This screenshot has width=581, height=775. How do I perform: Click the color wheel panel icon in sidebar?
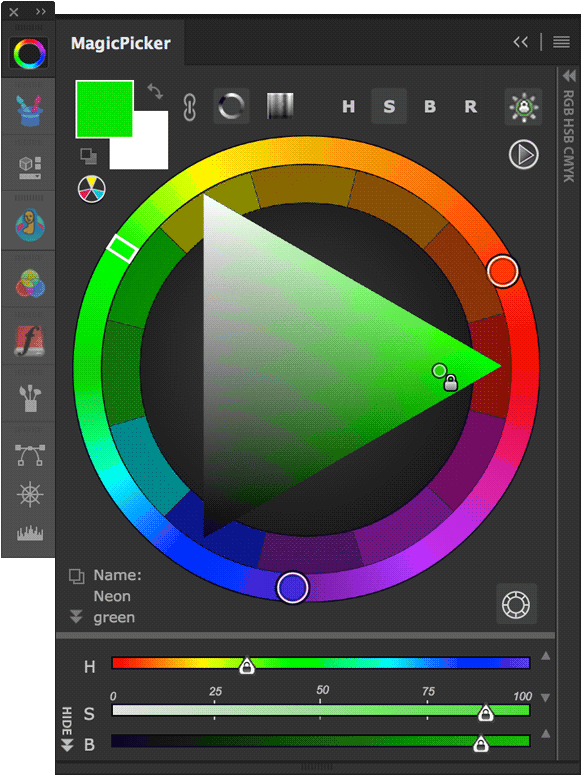click(30, 53)
